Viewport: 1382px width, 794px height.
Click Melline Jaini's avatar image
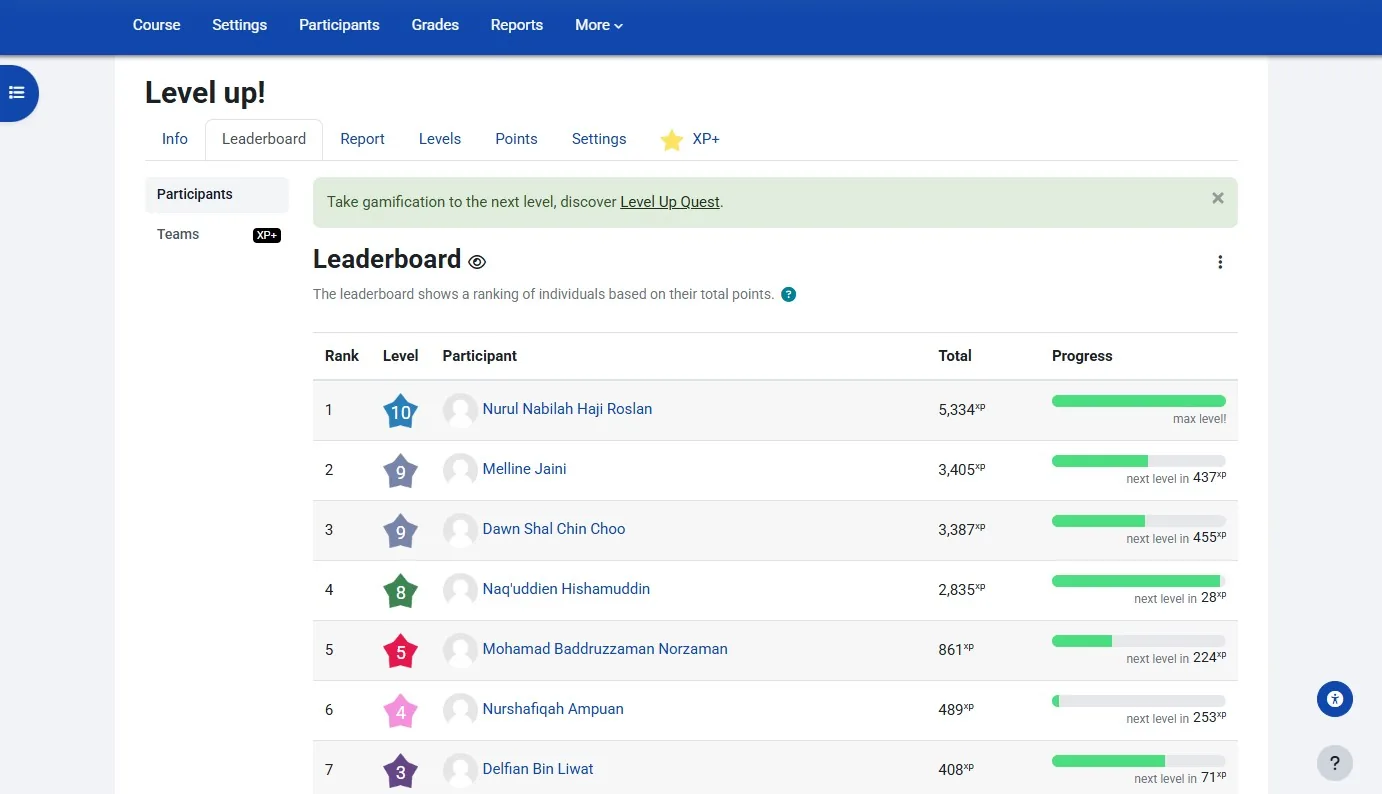(459, 470)
